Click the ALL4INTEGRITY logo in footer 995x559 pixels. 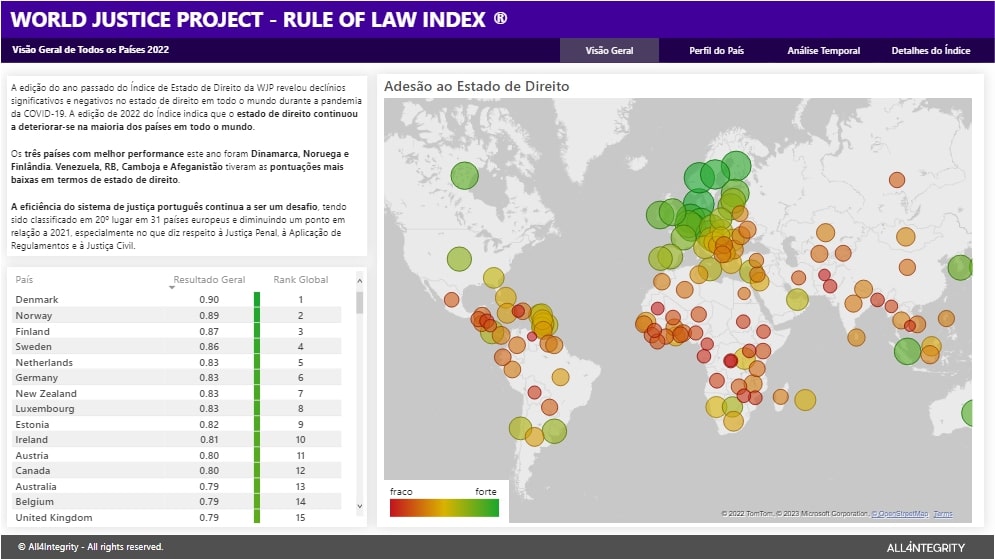(925, 548)
